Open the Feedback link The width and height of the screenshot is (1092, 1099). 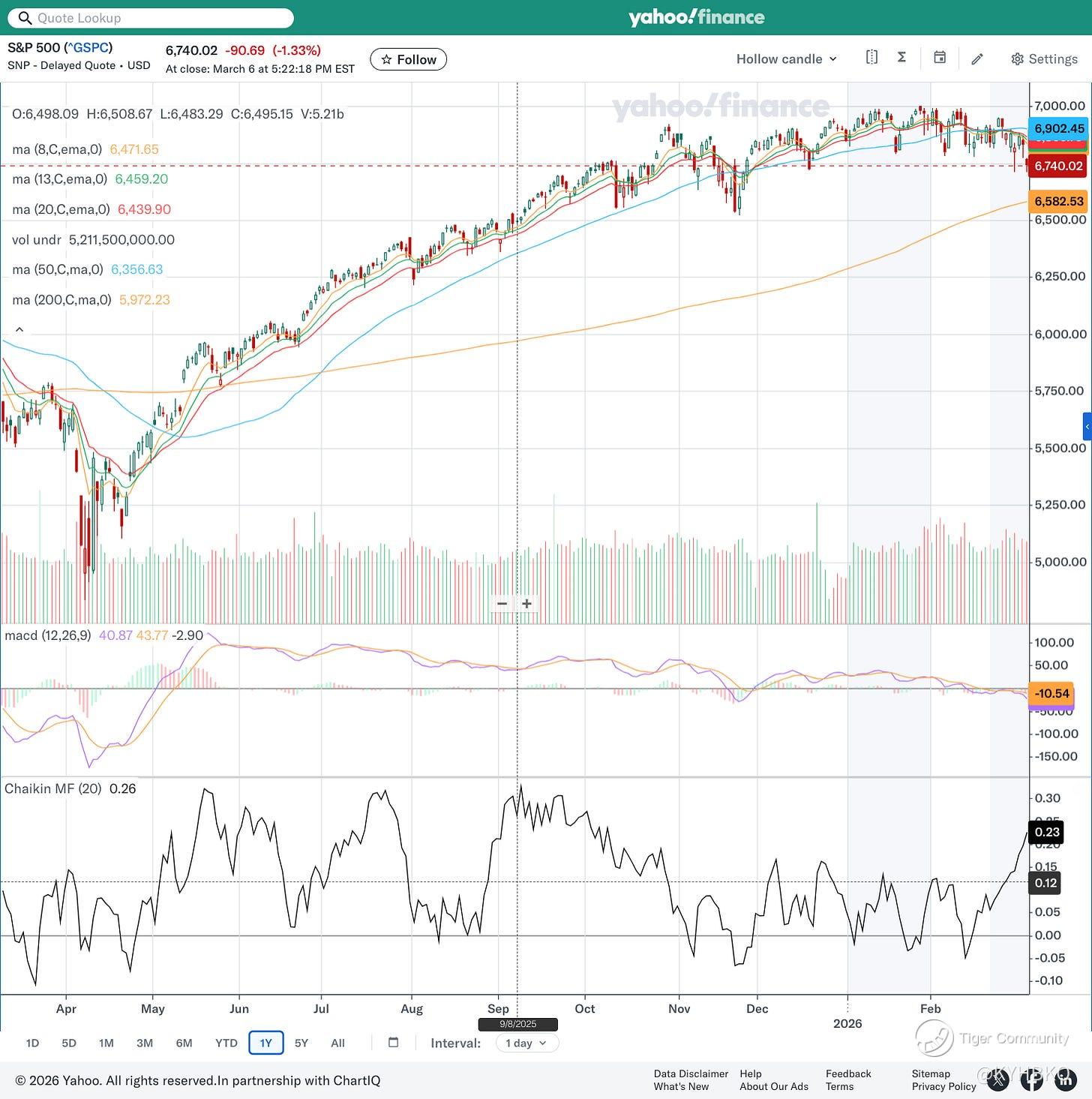[x=848, y=1073]
